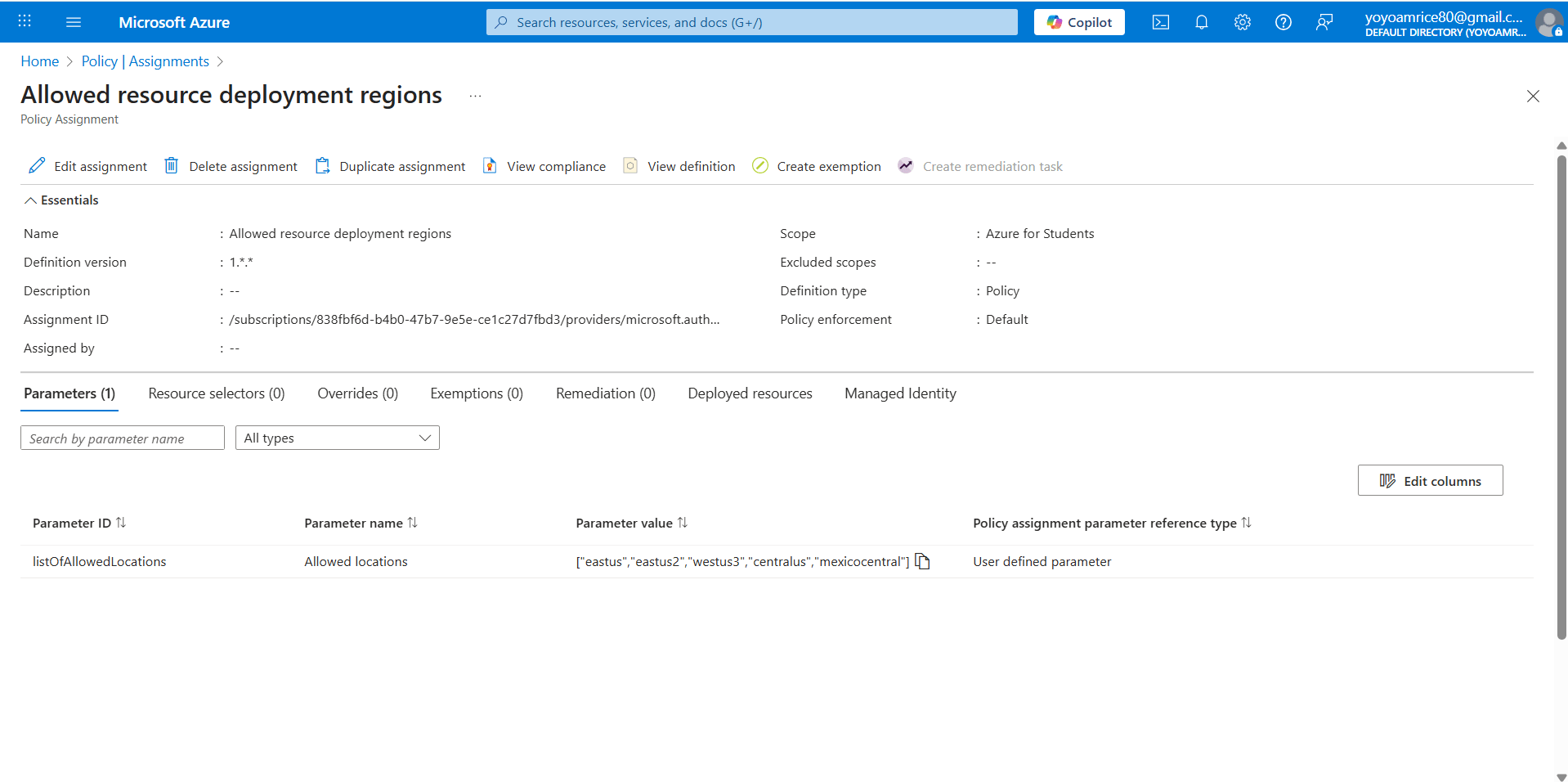Switch to the Exemptions (0) tab
The image size is (1568, 782).
click(x=477, y=393)
